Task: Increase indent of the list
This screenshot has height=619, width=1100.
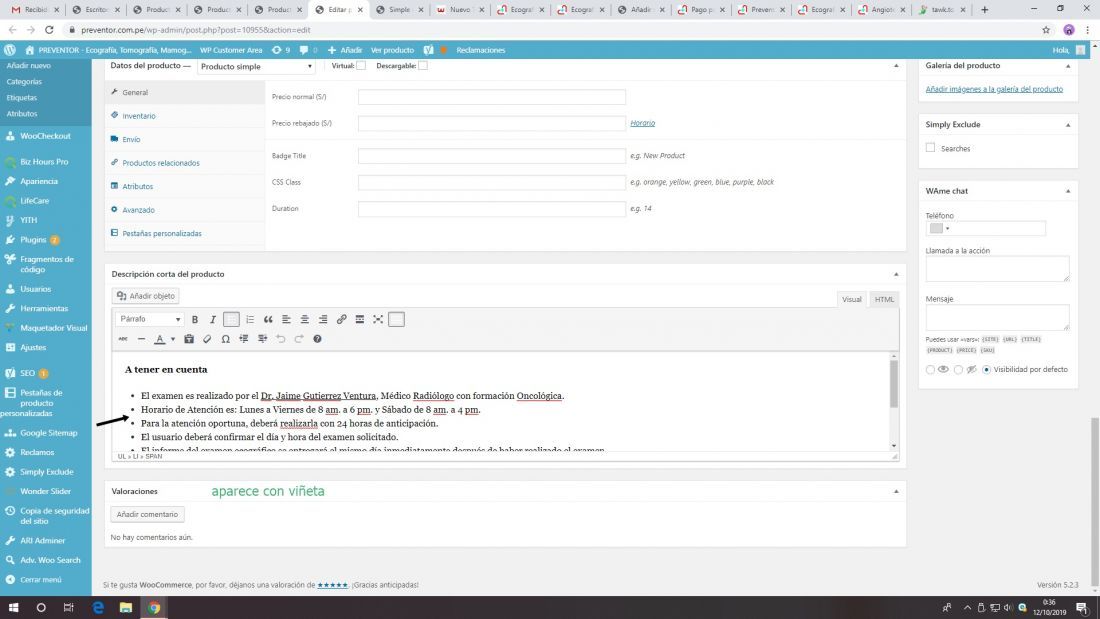Action: pos(262,339)
